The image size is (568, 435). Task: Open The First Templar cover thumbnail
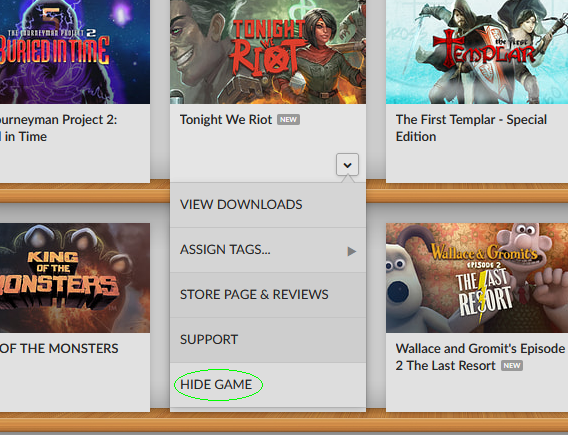click(x=477, y=52)
